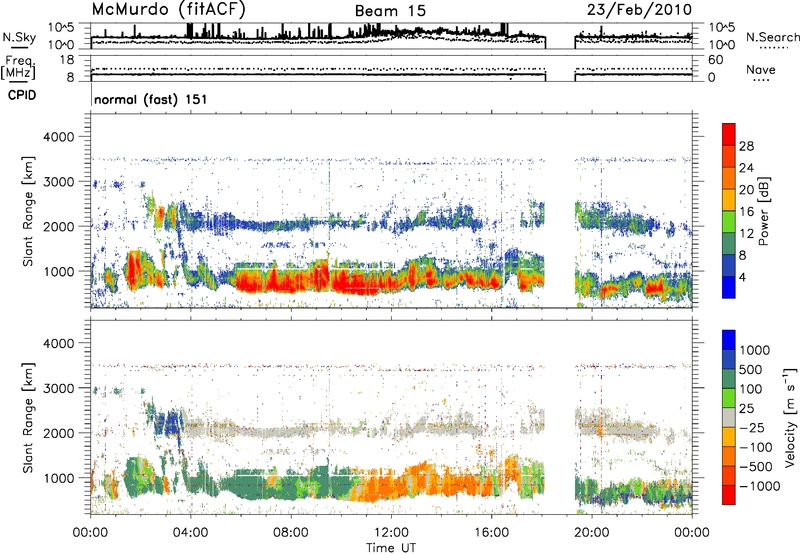
Task: Click '4000' tick on power panel axis
Action: tap(59, 137)
